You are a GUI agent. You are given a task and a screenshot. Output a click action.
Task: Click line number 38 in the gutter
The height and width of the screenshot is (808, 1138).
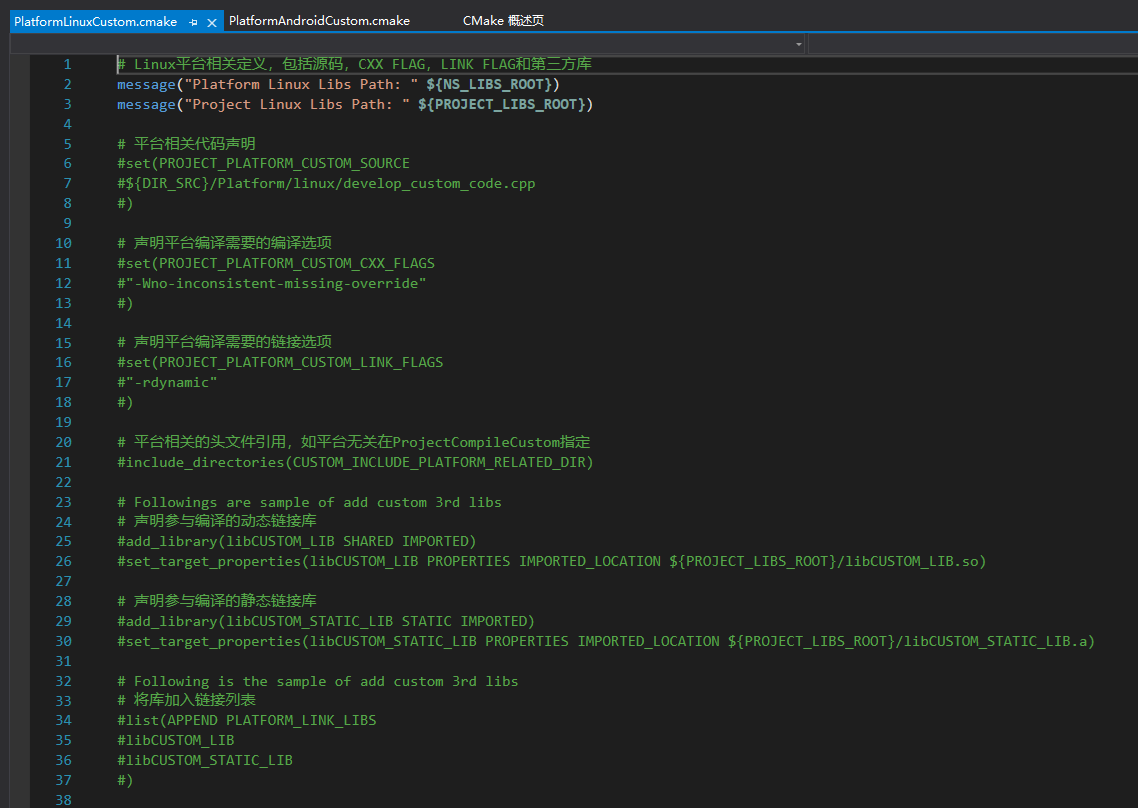(63, 800)
